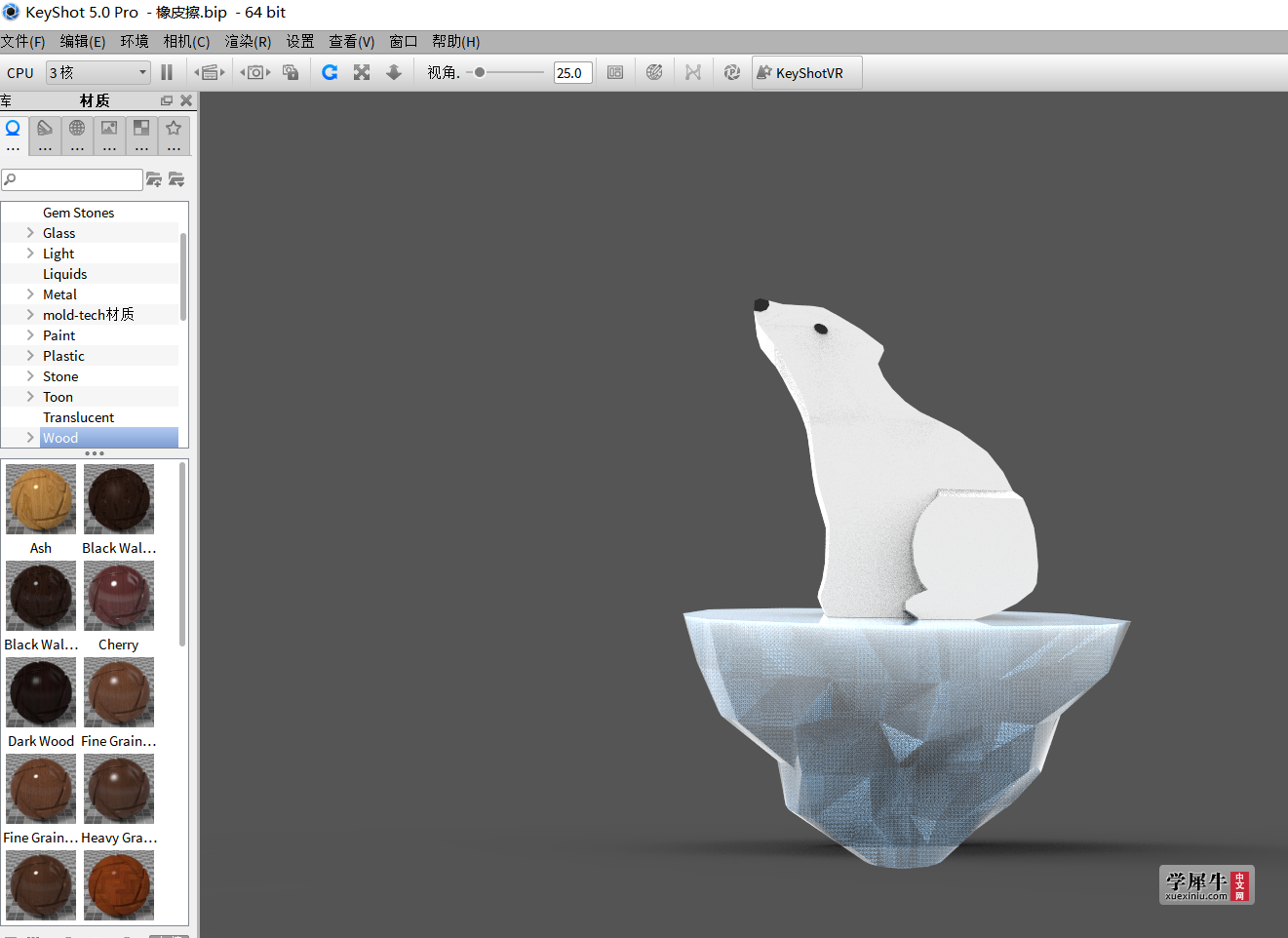The image size is (1288, 938).
Task: Open the 文件(F) menu
Action: (22, 41)
